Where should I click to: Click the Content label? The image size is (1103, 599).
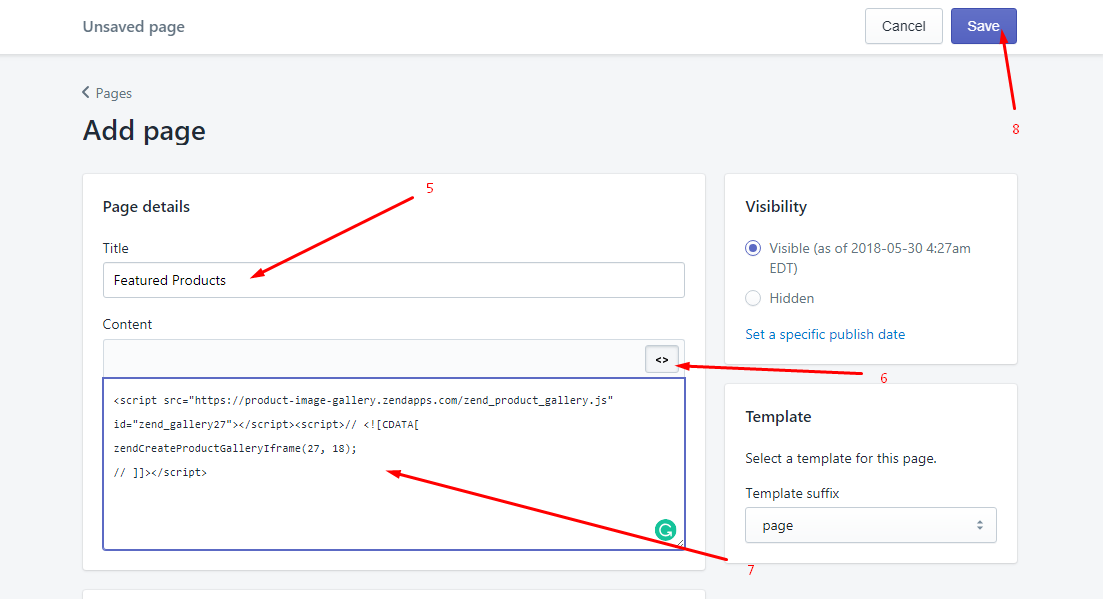click(x=127, y=324)
